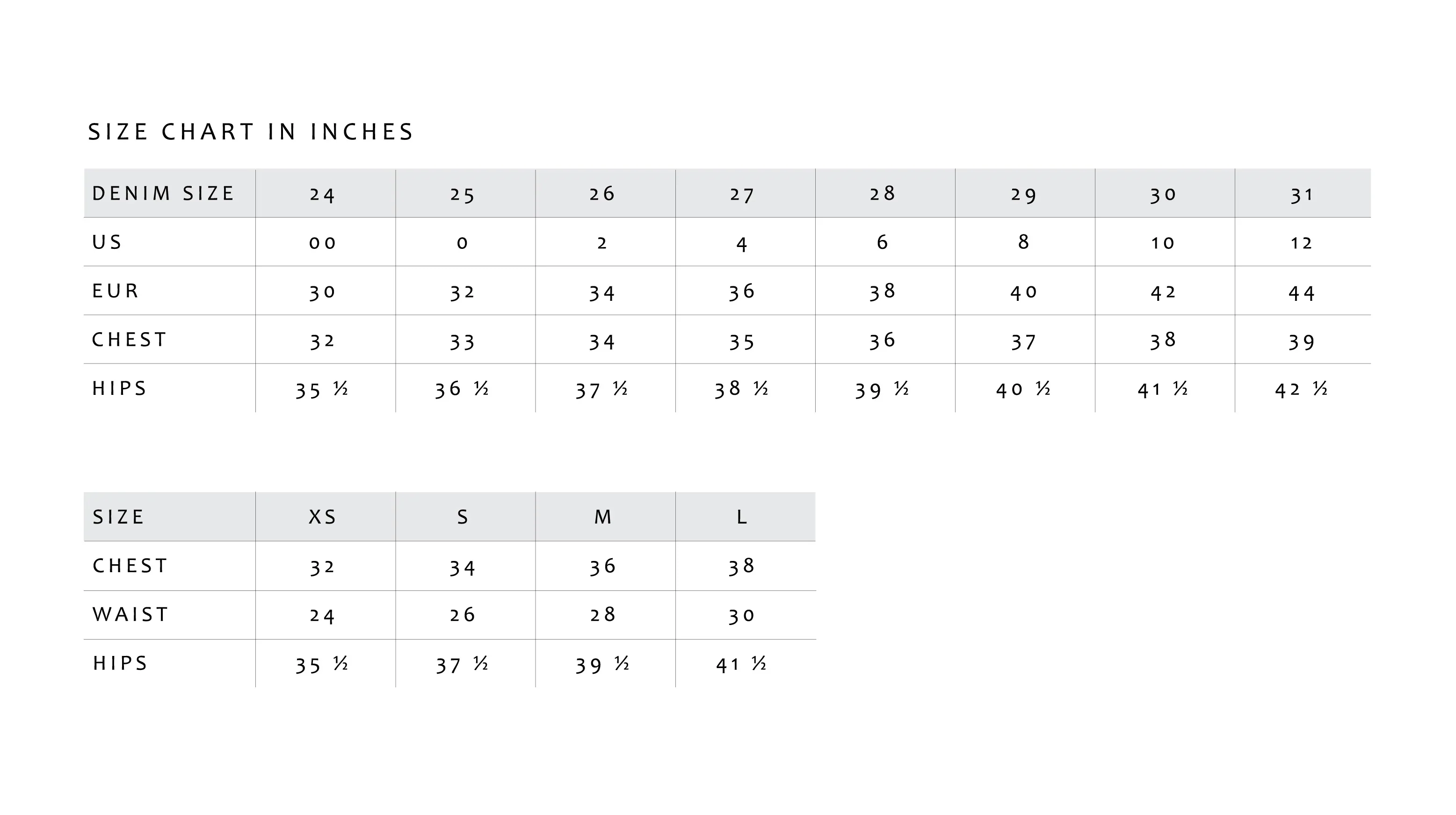Click chest value 38 for size L
Viewport: 1456px width, 815px height.
742,566
